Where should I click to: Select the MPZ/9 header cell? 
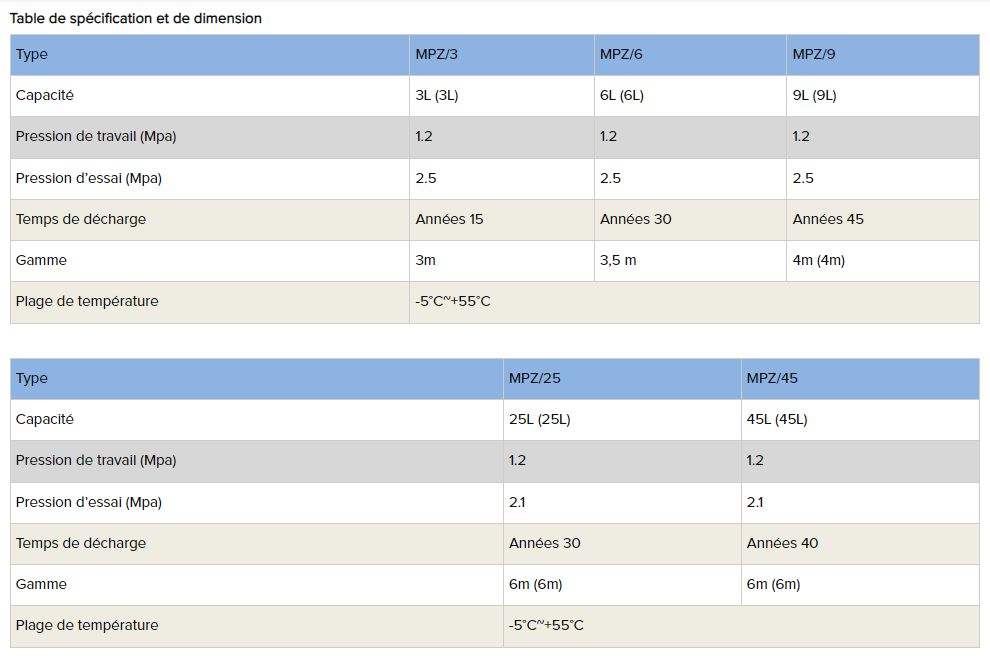(814, 54)
